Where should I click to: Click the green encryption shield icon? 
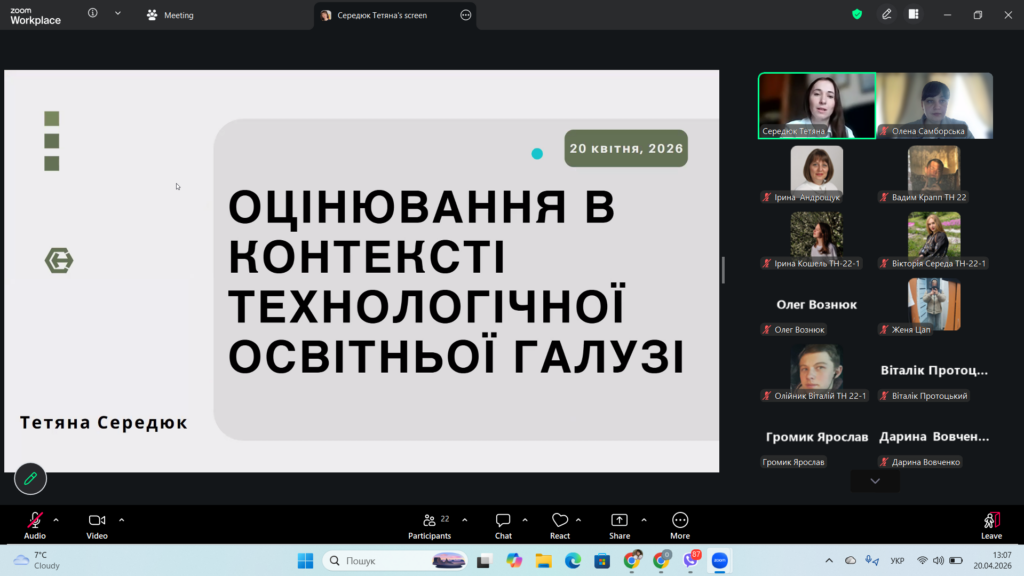tap(857, 14)
